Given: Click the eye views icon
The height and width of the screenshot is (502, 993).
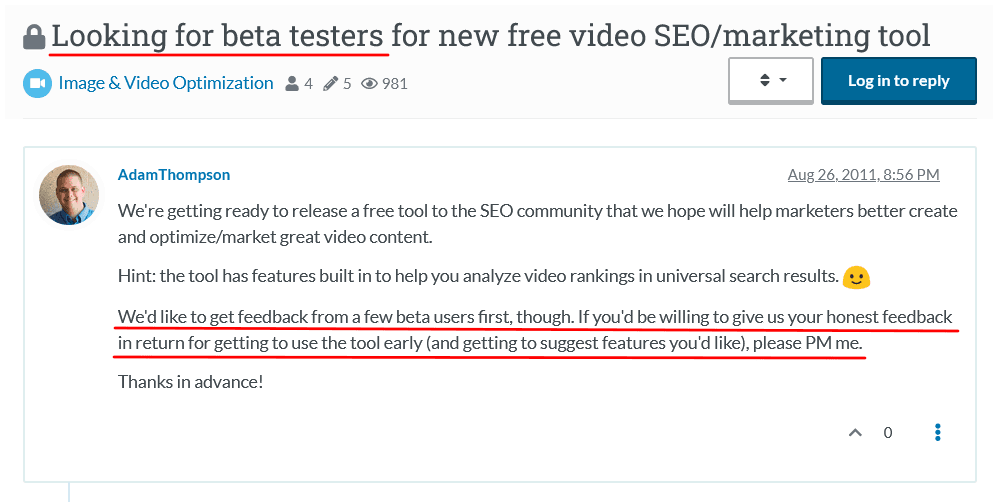Looking at the screenshot, I should pyautogui.click(x=370, y=84).
